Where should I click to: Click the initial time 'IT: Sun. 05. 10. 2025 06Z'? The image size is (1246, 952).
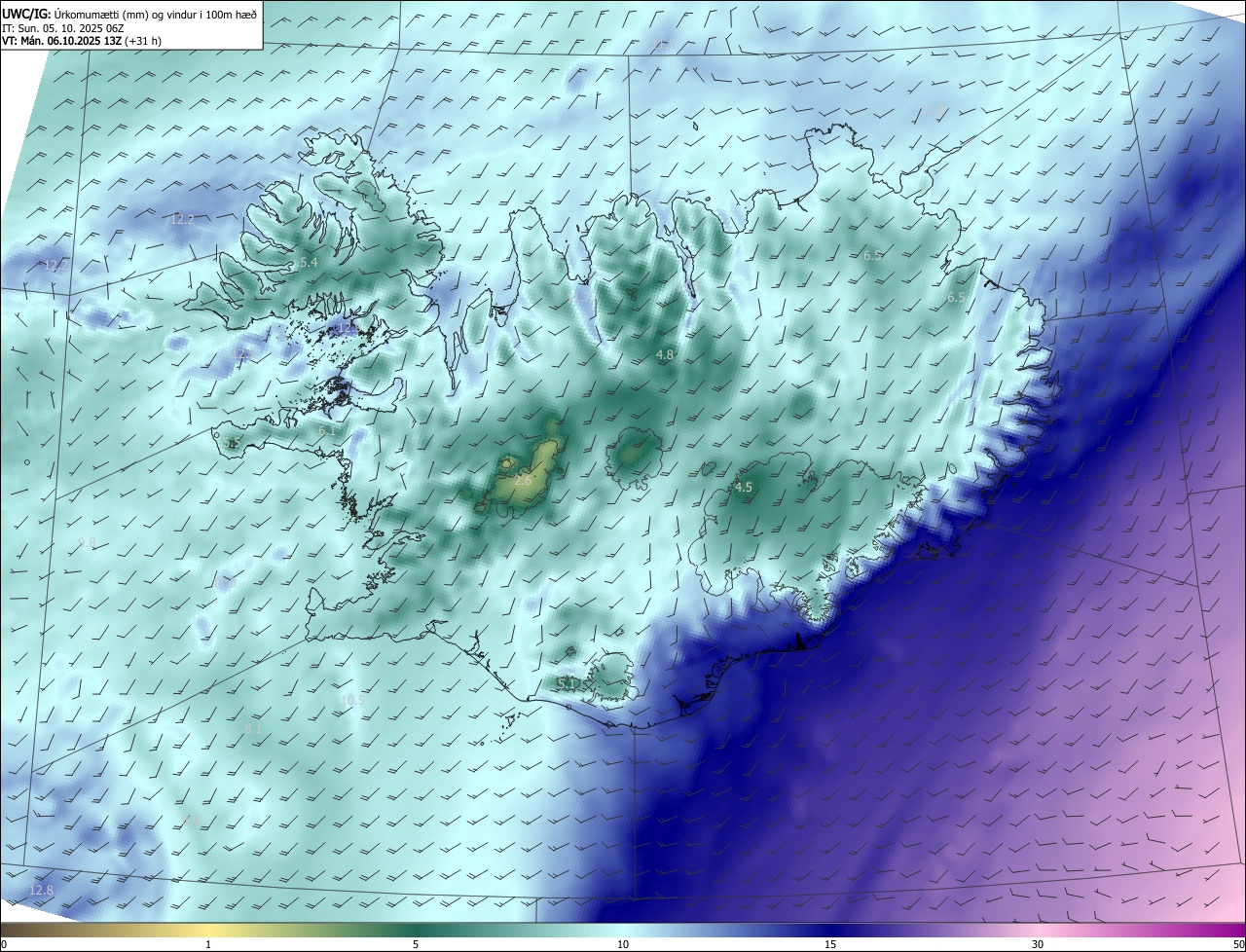(62, 28)
